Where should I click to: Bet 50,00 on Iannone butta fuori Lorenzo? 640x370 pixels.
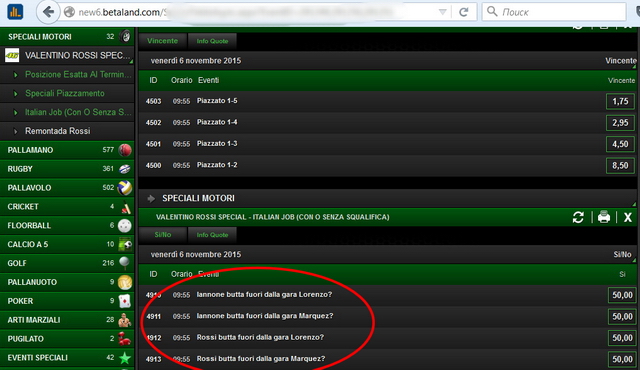pyautogui.click(x=622, y=295)
